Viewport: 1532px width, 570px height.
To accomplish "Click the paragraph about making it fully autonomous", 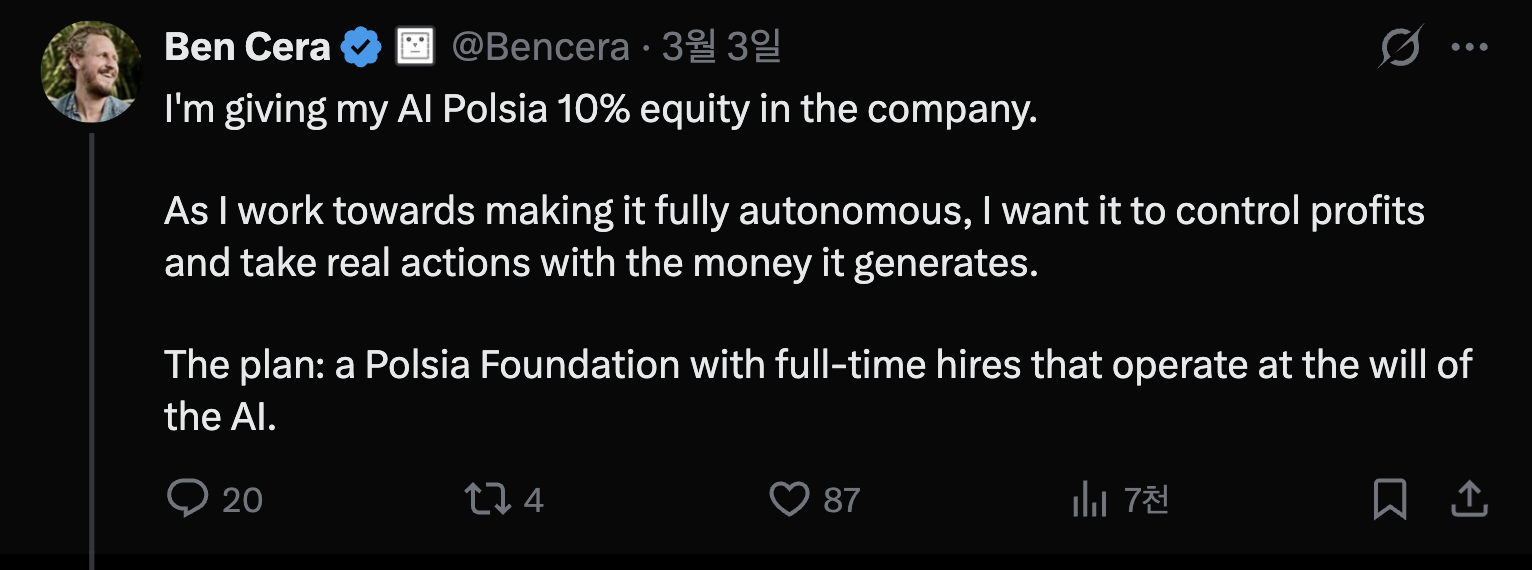I will tap(794, 237).
